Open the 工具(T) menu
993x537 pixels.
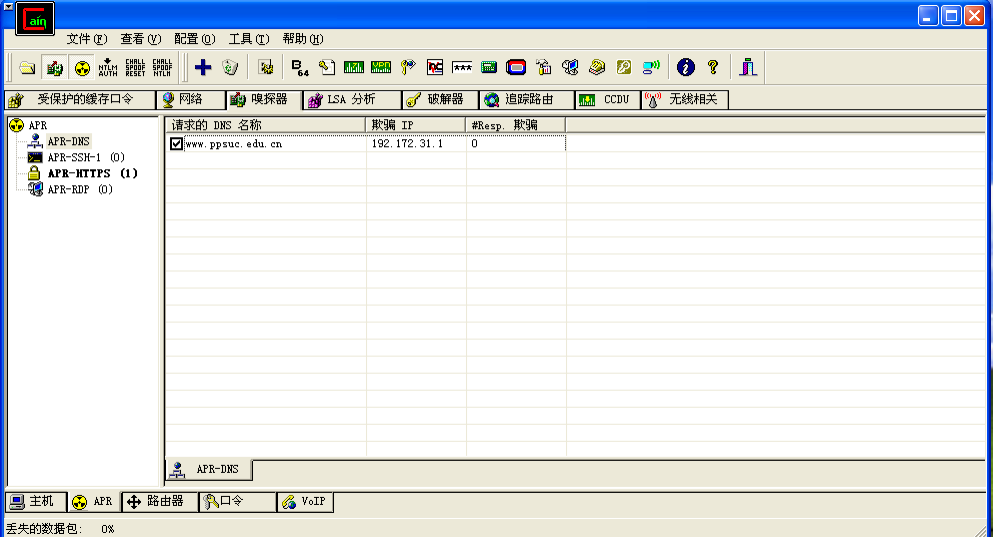[x=249, y=39]
